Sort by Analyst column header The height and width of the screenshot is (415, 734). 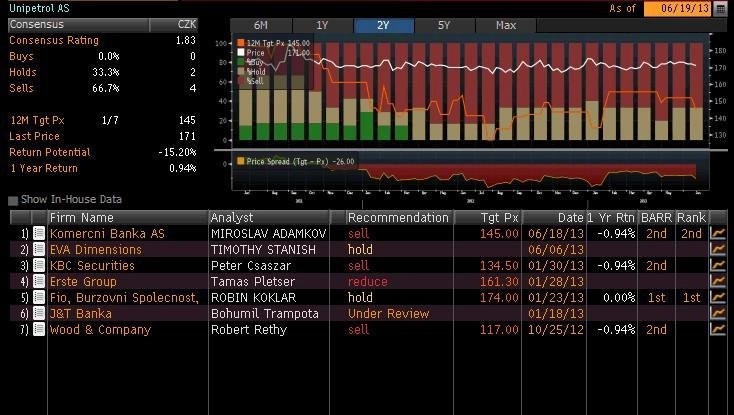click(x=269, y=218)
